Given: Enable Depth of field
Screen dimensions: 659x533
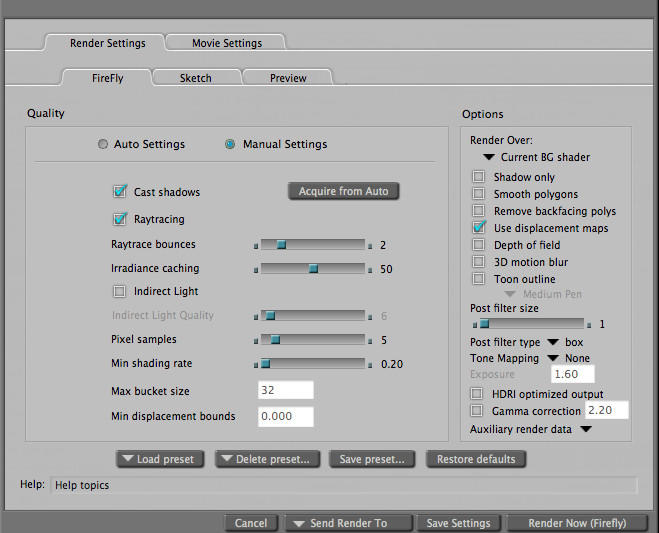Looking at the screenshot, I should pos(478,245).
